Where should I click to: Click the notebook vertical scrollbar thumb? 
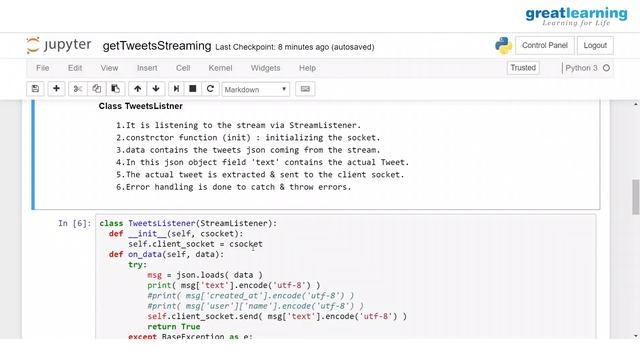(x=636, y=197)
